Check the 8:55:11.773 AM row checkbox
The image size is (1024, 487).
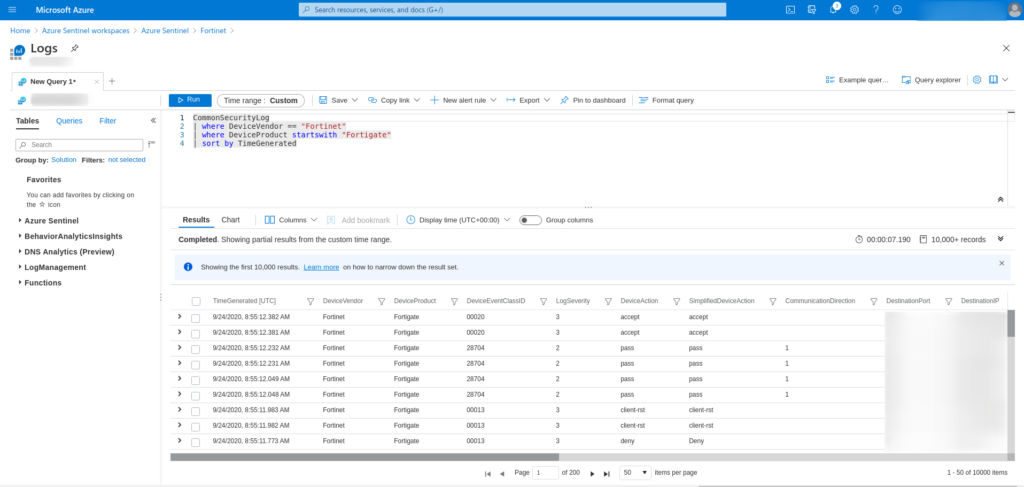click(195, 442)
